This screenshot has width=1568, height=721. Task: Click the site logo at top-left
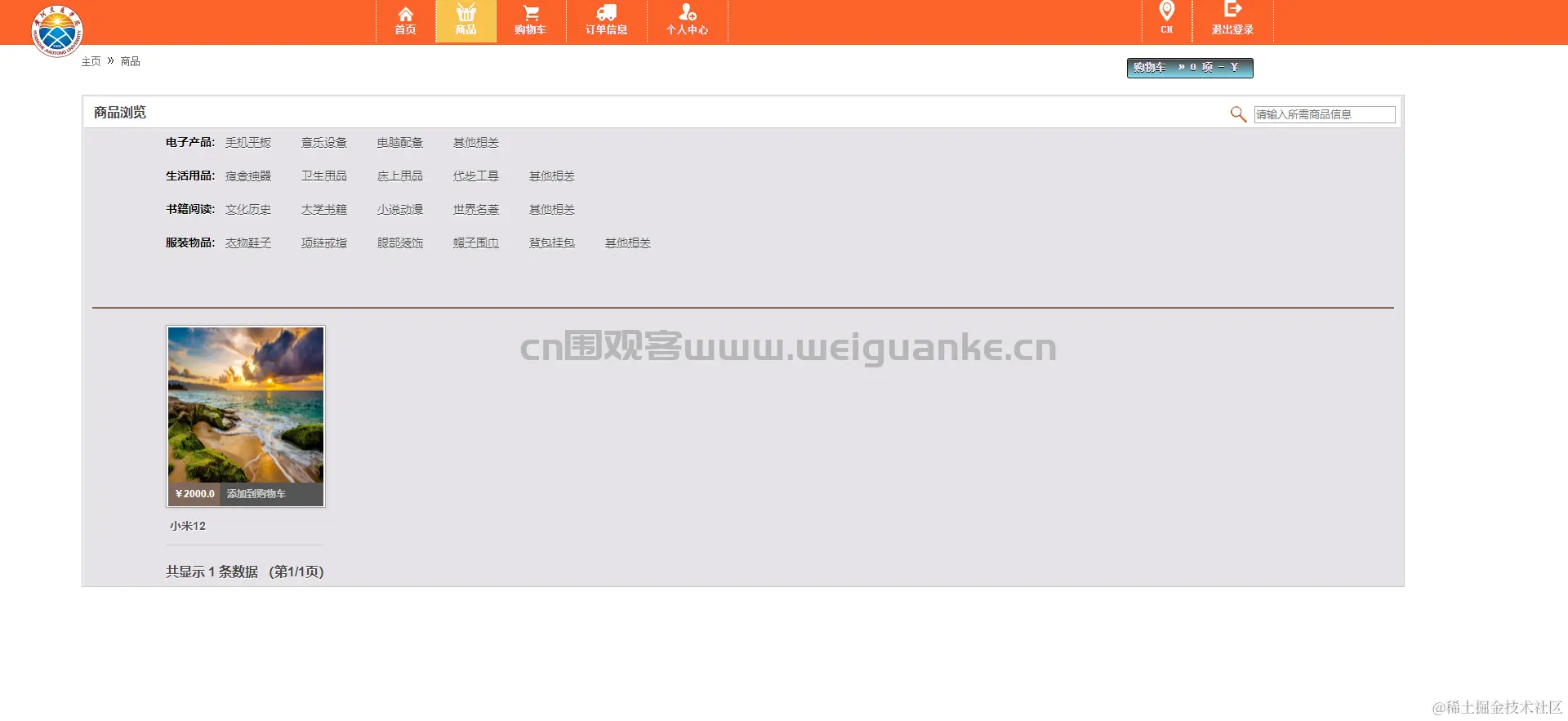(57, 31)
